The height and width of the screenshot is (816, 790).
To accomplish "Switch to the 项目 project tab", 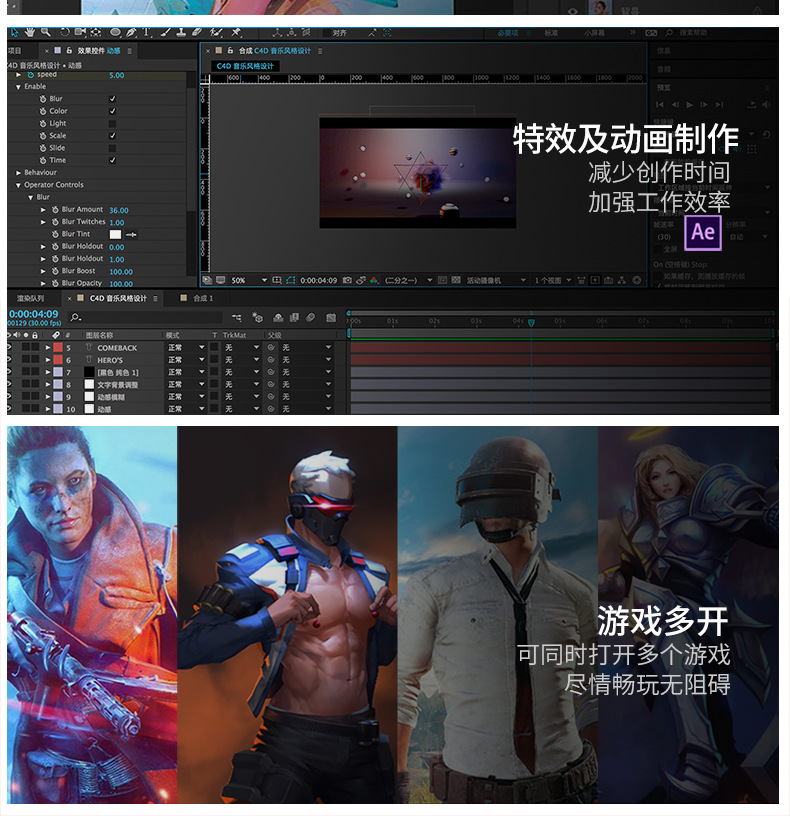I will coord(15,50).
